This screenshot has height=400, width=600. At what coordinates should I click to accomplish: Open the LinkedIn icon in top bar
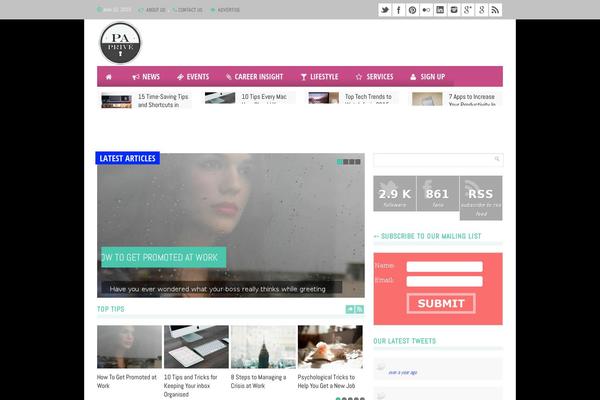[440, 10]
